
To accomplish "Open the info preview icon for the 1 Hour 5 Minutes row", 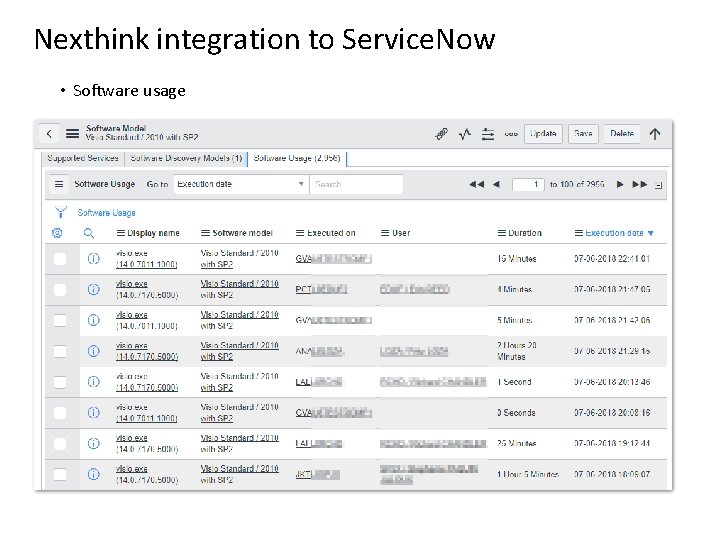I will pyautogui.click(x=94, y=474).
